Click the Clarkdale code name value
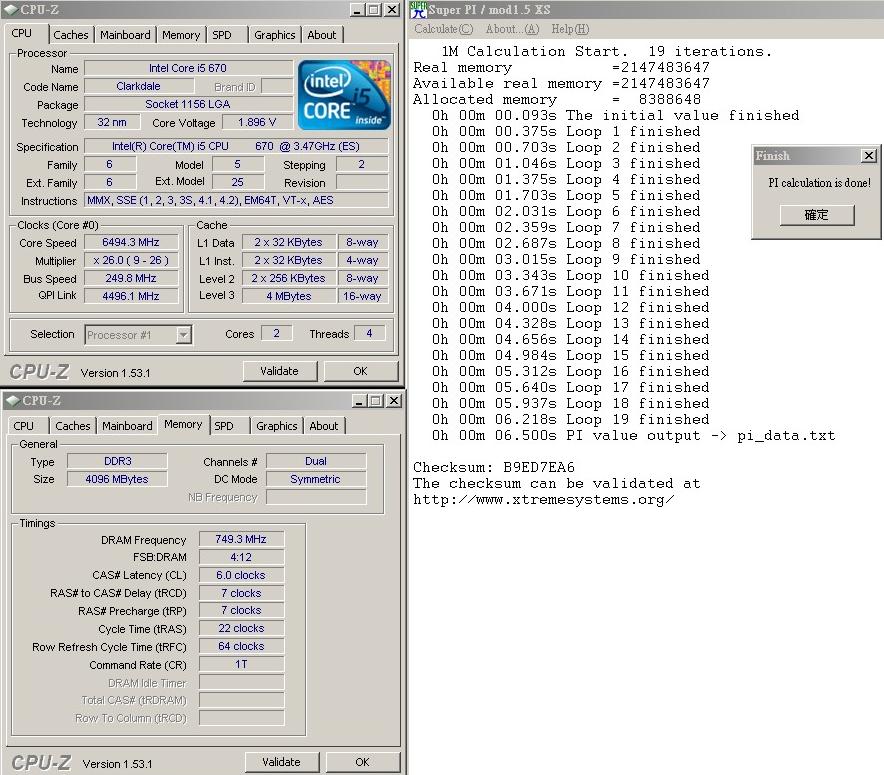This screenshot has height=775, width=884. 139,86
